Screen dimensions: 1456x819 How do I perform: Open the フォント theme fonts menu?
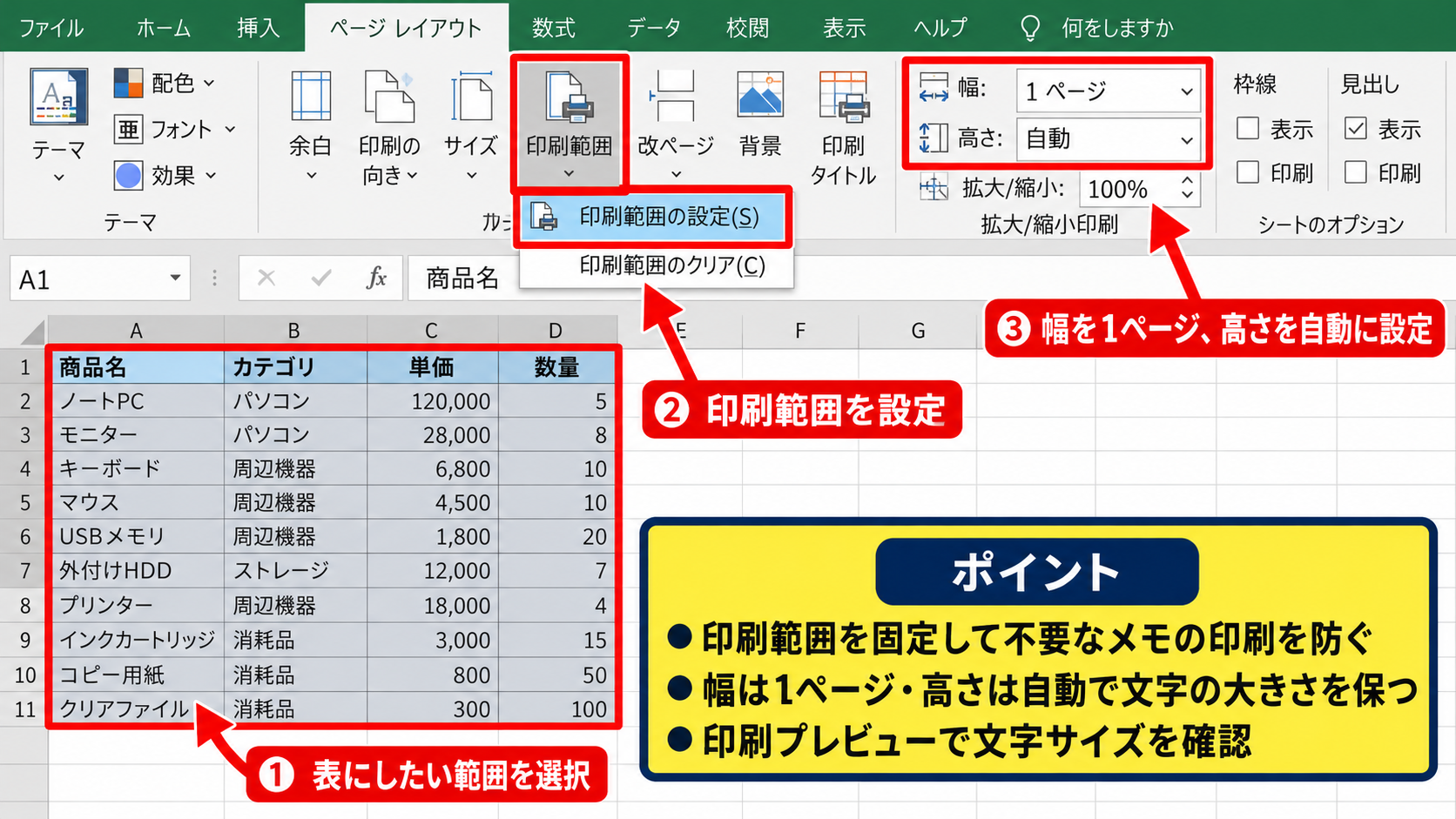click(175, 130)
